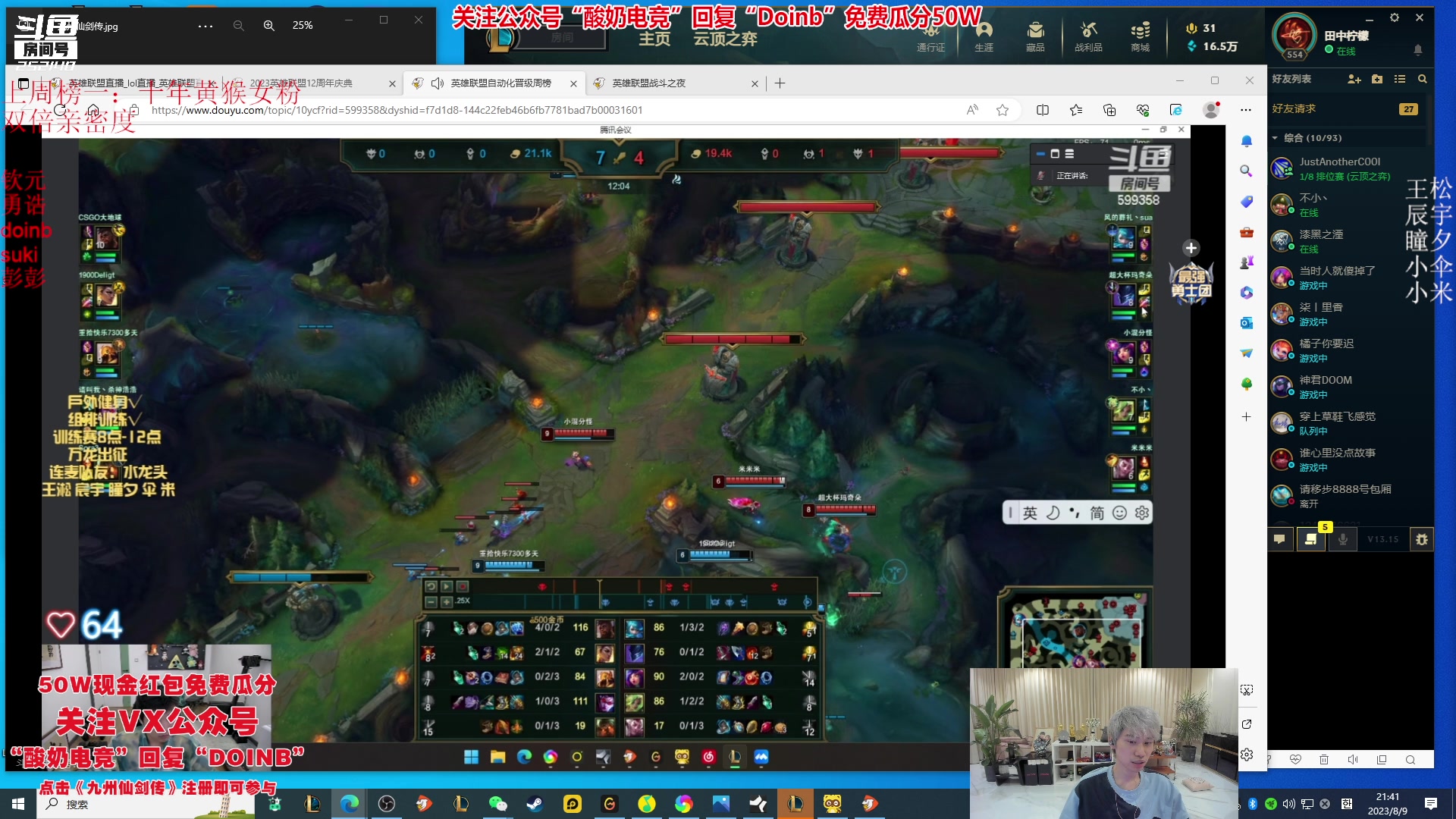Viewport: 1456px width, 819px height.
Task: Select friend JustAnotherC00l
Action: pyautogui.click(x=1345, y=168)
